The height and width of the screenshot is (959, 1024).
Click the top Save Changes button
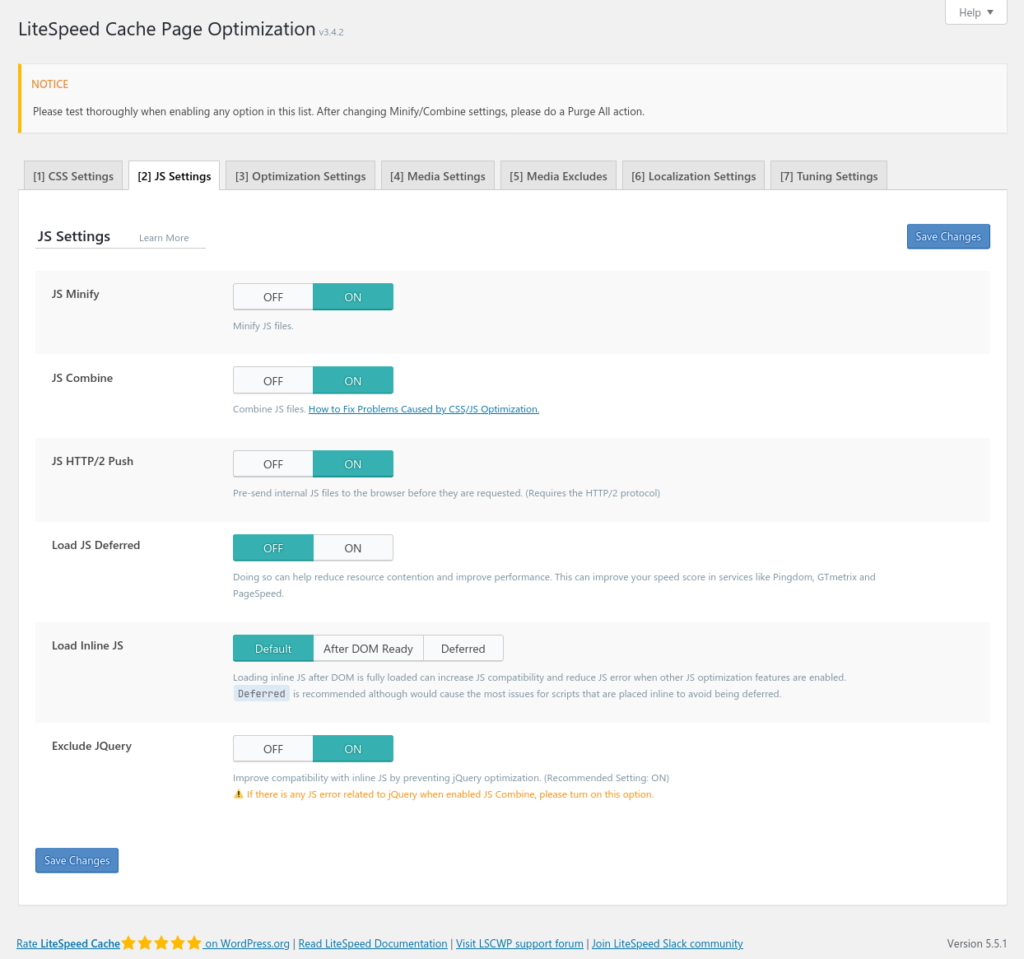tap(948, 236)
